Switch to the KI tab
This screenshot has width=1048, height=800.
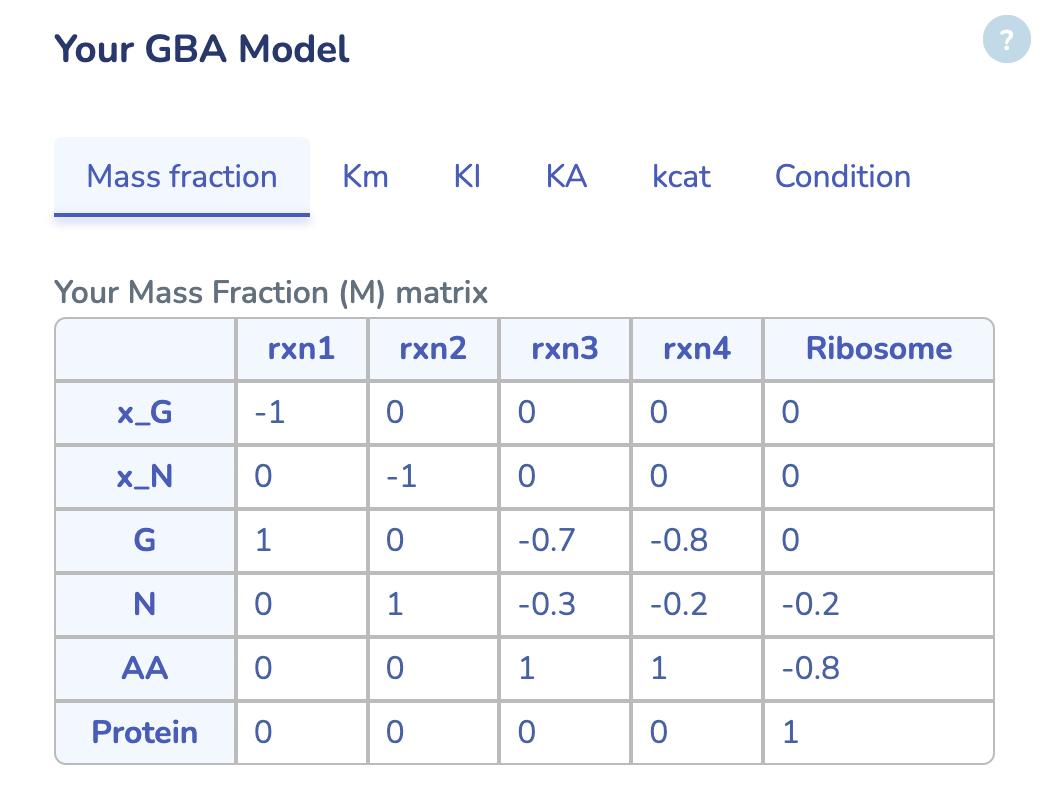[x=466, y=176]
